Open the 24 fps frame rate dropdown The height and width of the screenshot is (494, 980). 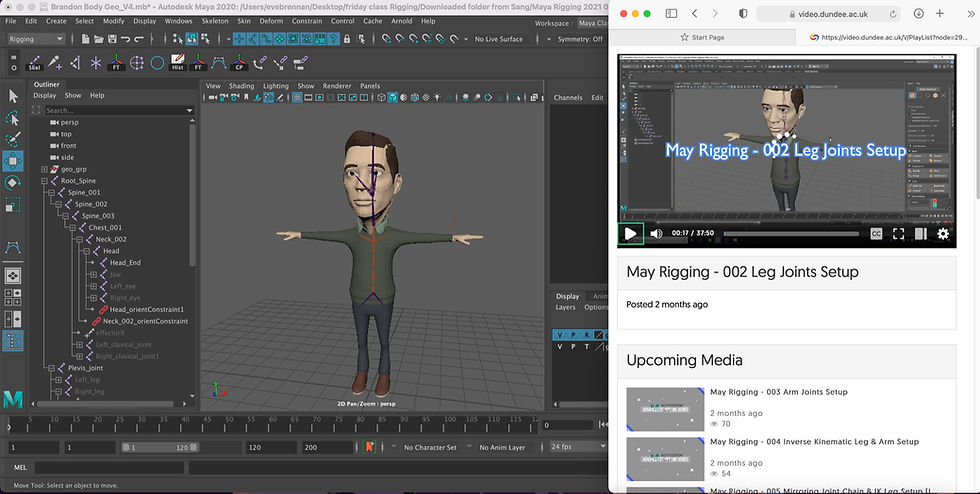(578, 446)
